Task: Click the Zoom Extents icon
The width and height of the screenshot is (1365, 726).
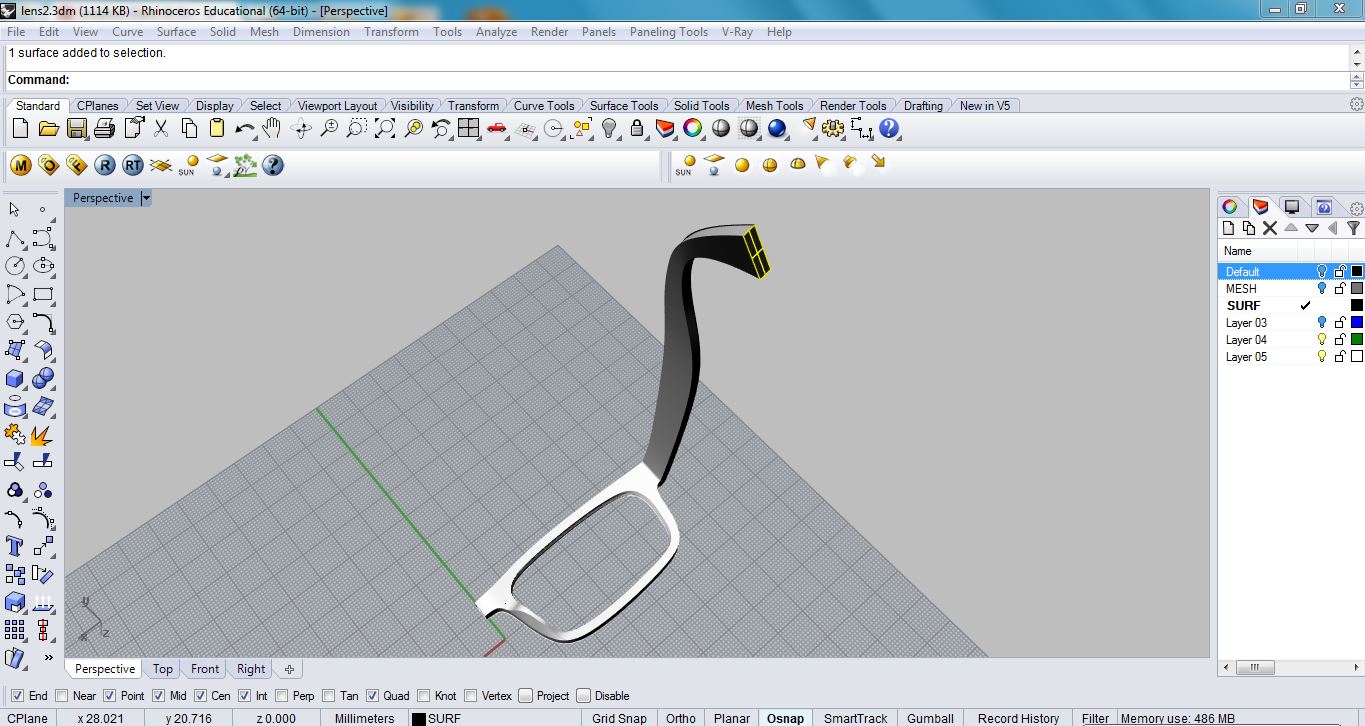Action: [x=385, y=128]
